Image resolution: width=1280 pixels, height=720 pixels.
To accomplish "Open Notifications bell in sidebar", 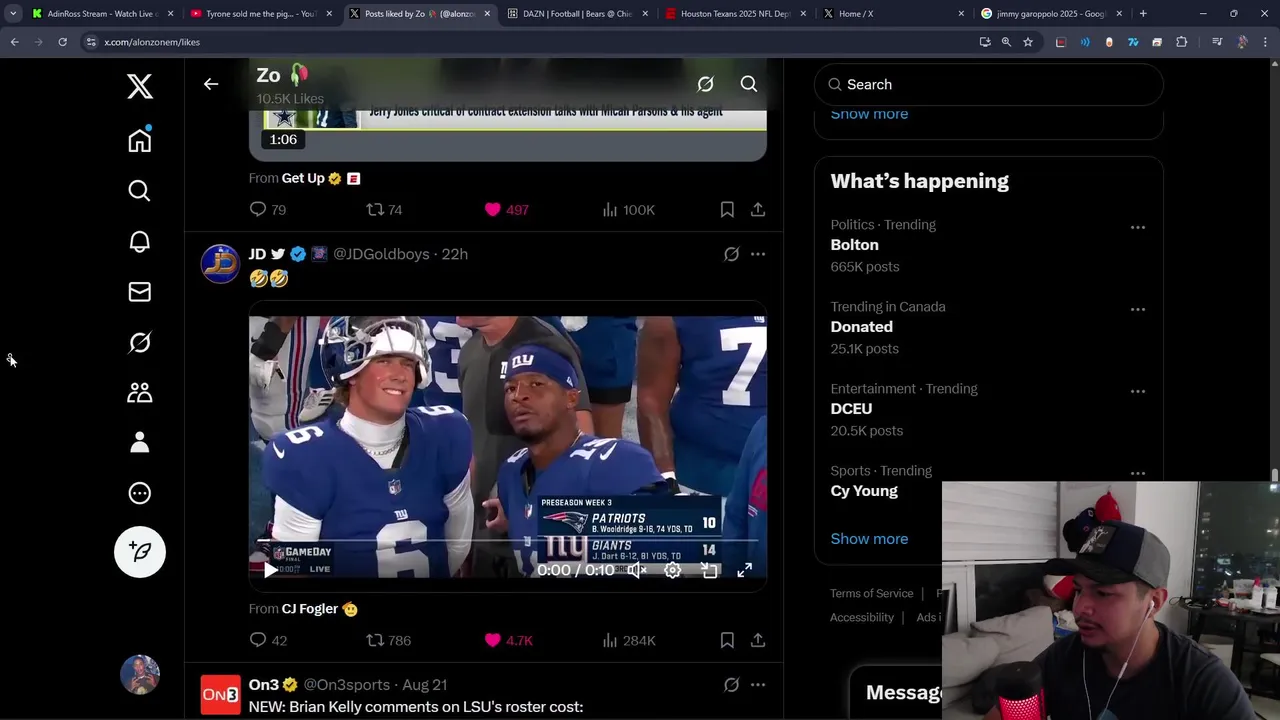I will click(x=140, y=241).
